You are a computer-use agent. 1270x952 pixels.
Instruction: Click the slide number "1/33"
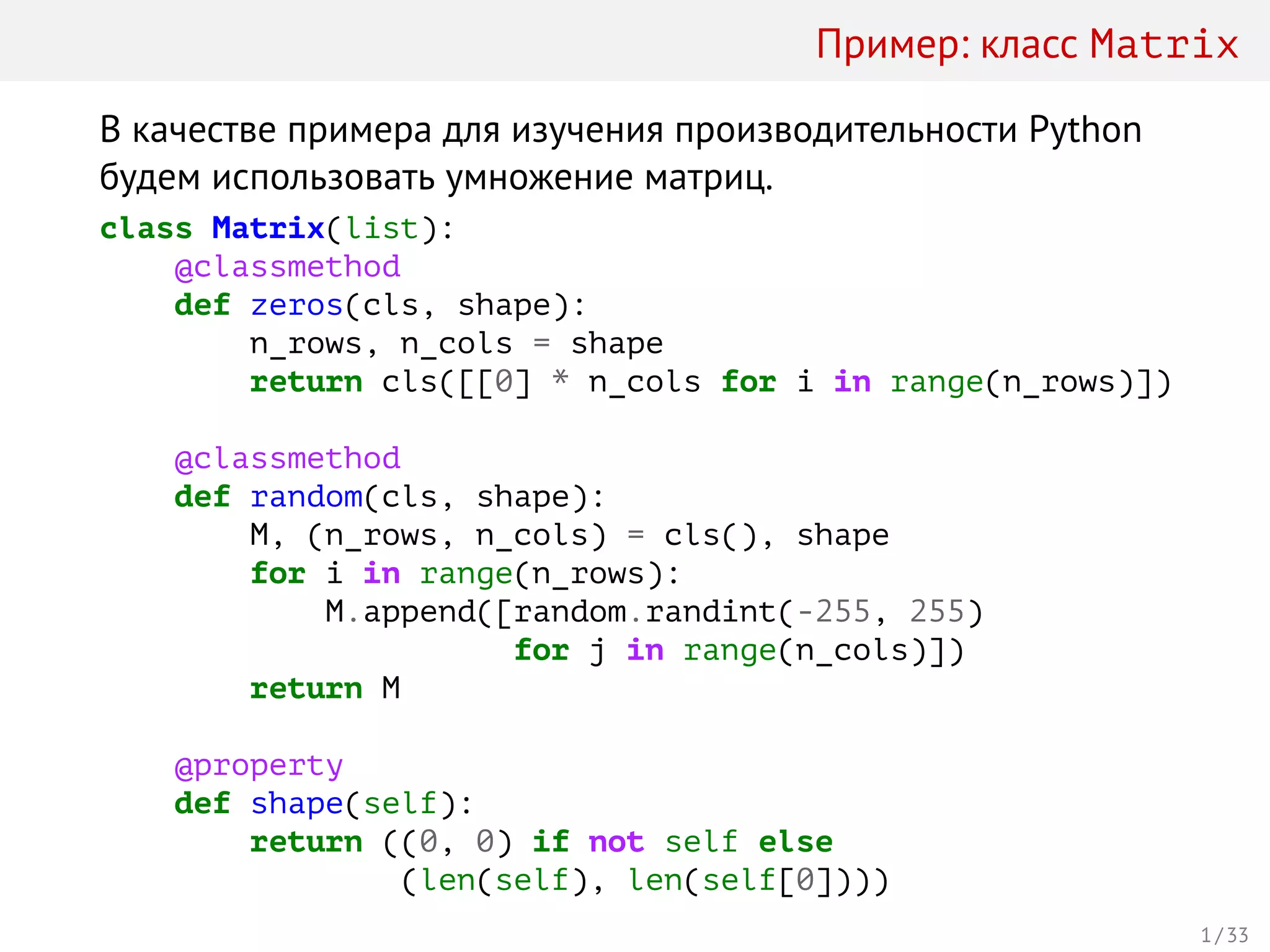pos(1225,935)
